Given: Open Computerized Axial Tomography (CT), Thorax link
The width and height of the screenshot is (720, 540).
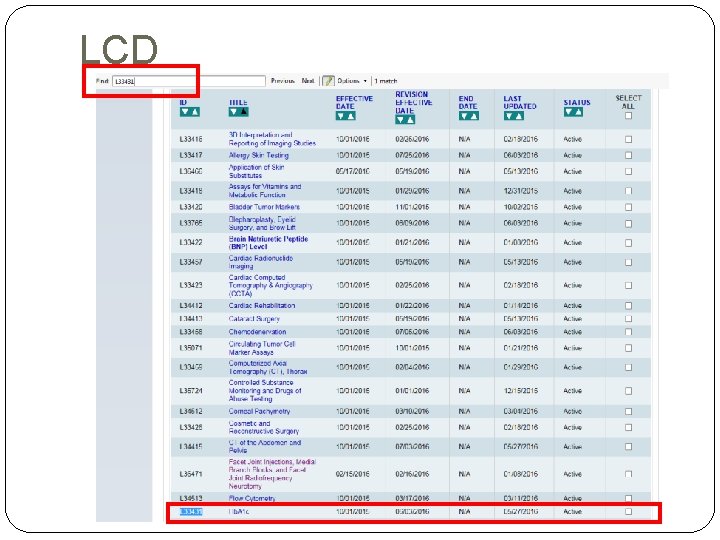Looking at the screenshot, I should pos(268,367).
